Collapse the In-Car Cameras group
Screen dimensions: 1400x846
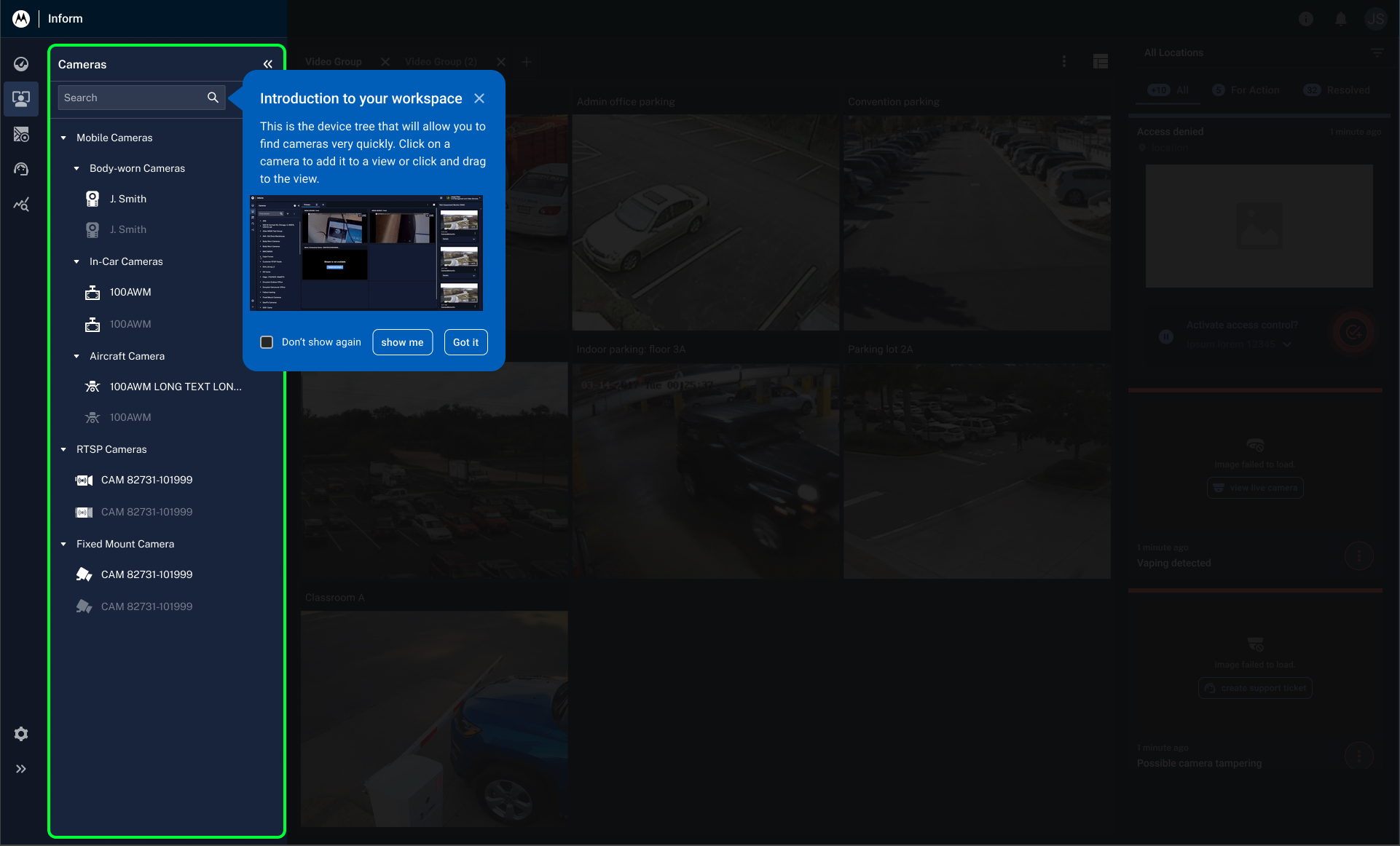(x=76, y=261)
